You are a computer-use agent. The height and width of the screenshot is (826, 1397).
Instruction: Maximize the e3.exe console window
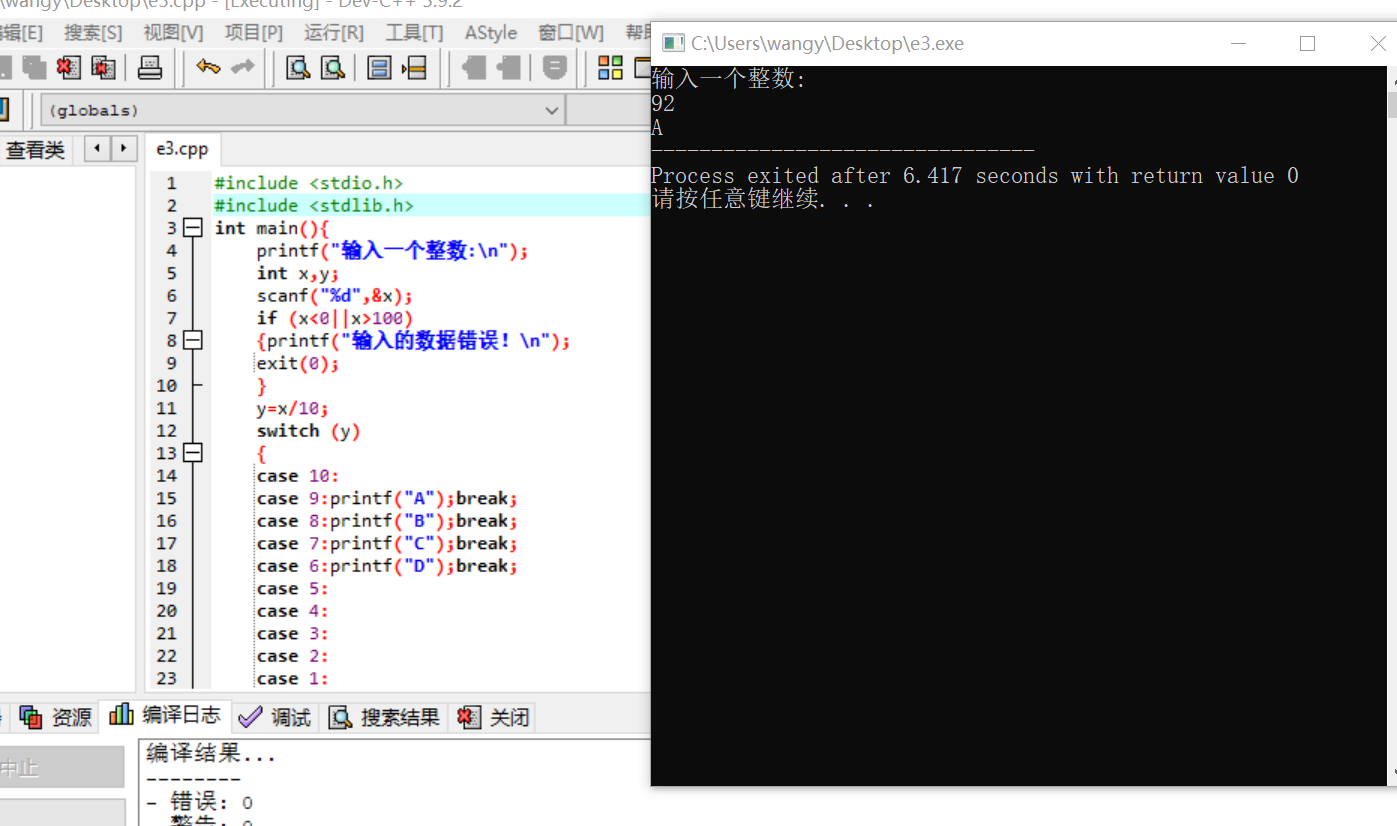point(1307,43)
